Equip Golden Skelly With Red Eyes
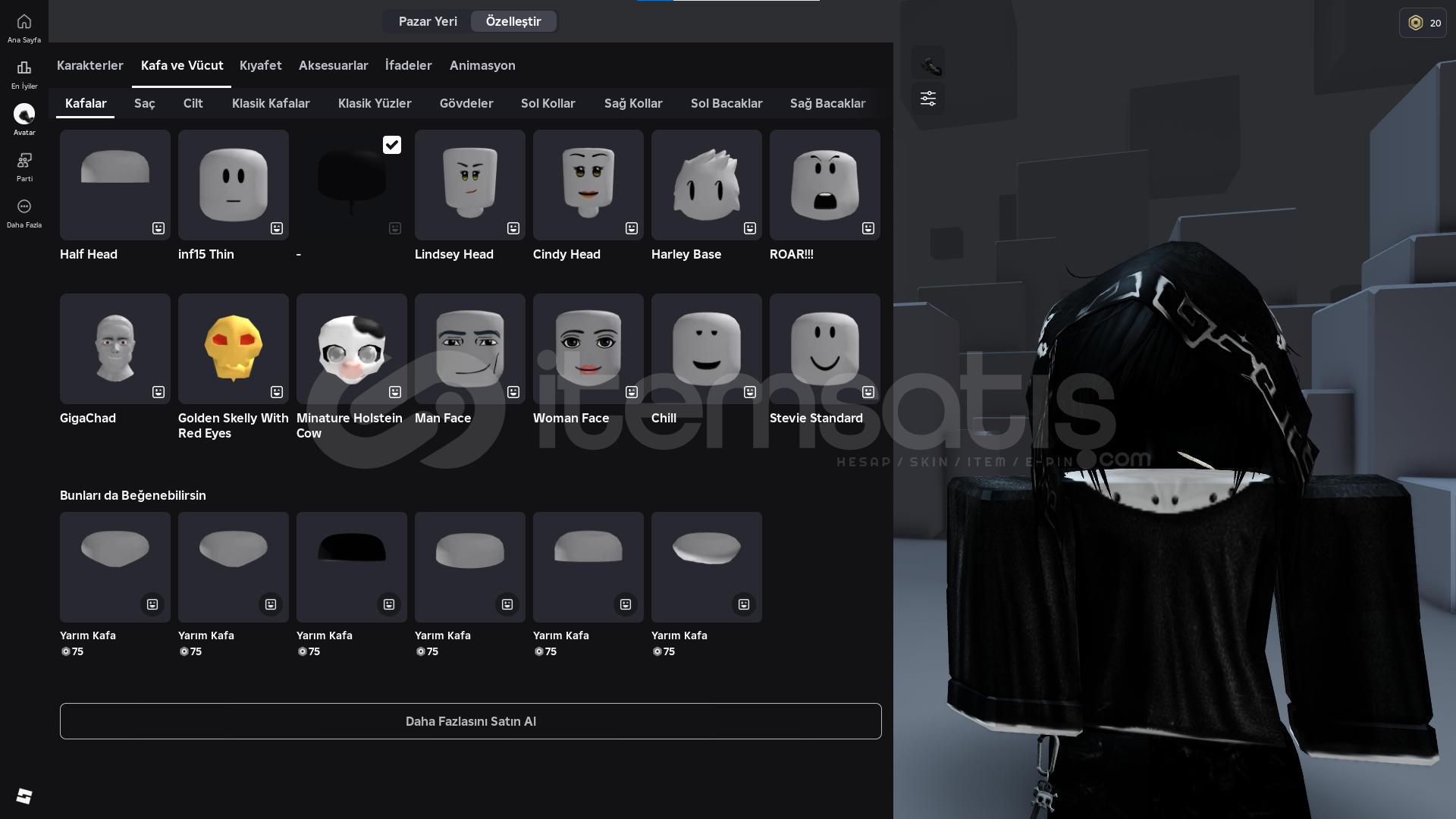Screen dimensions: 1456x819 point(234,349)
